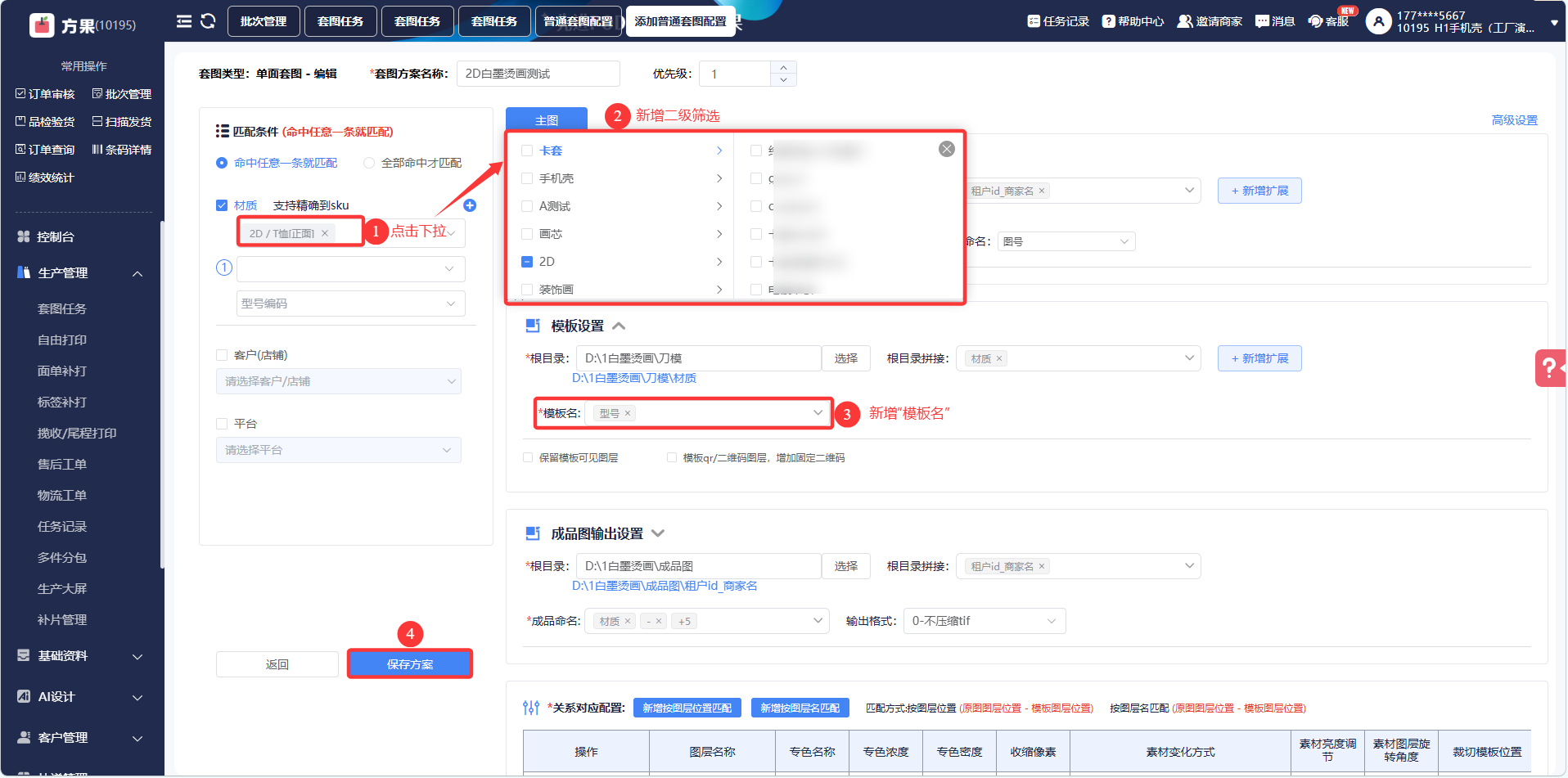Open the 型号编码 dropdown
1568x778 pixels.
pos(350,304)
